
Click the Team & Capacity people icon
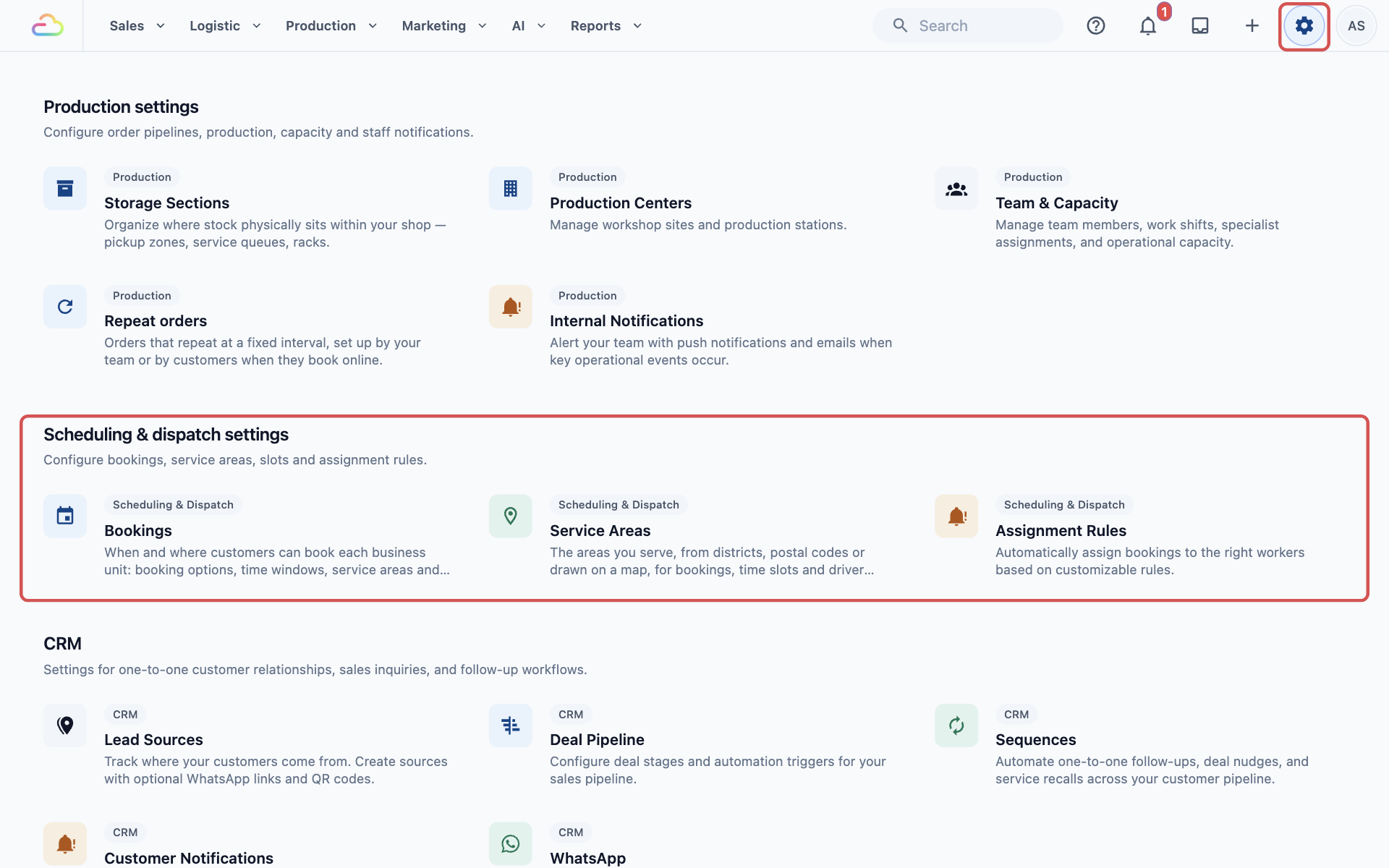(x=956, y=189)
